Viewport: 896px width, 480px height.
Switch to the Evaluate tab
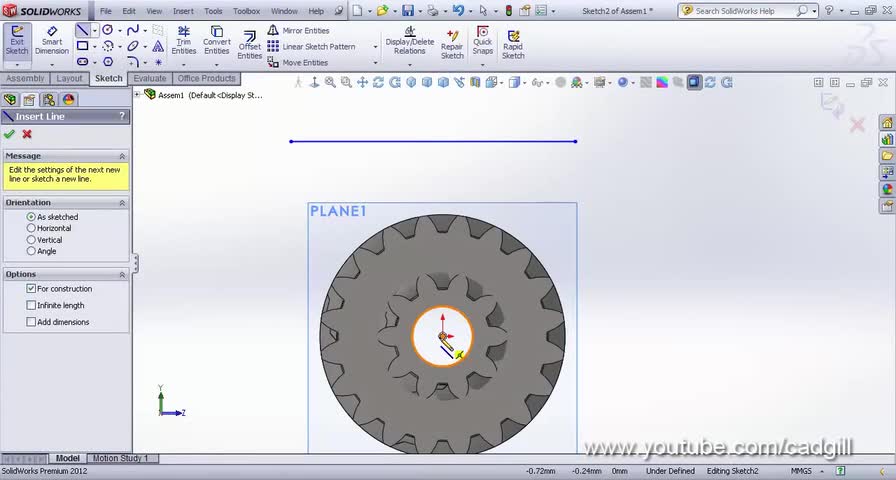(150, 78)
